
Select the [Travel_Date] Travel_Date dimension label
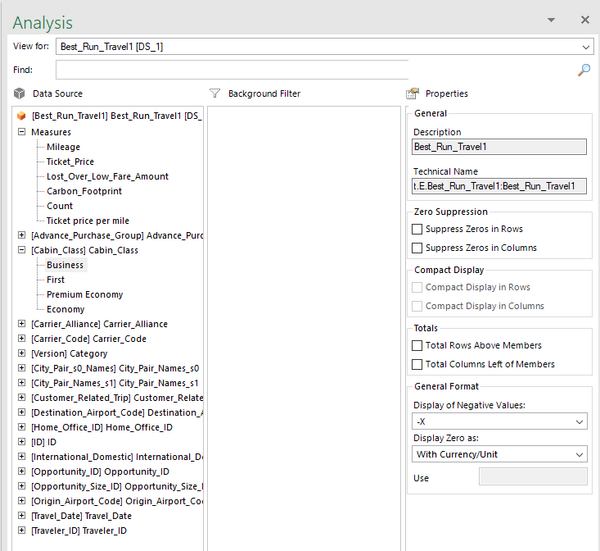pyautogui.click(x=81, y=516)
